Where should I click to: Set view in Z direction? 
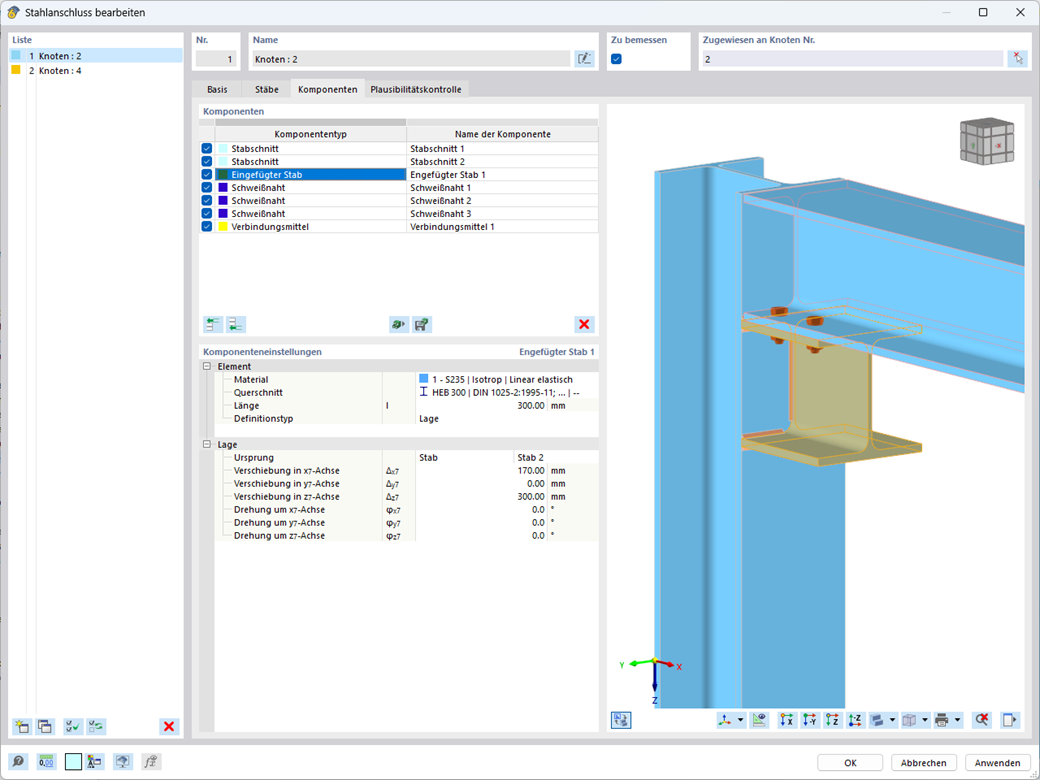pos(833,720)
